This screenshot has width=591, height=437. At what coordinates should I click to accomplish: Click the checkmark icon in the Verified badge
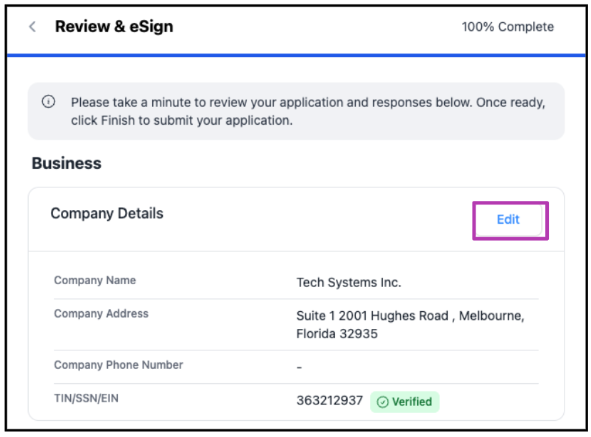[383, 402]
